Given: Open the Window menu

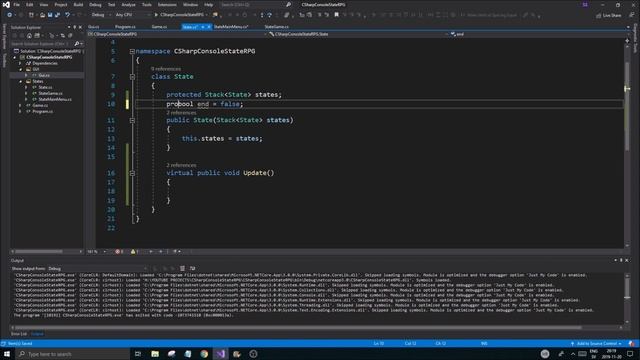Looking at the screenshot, I should 190,4.
